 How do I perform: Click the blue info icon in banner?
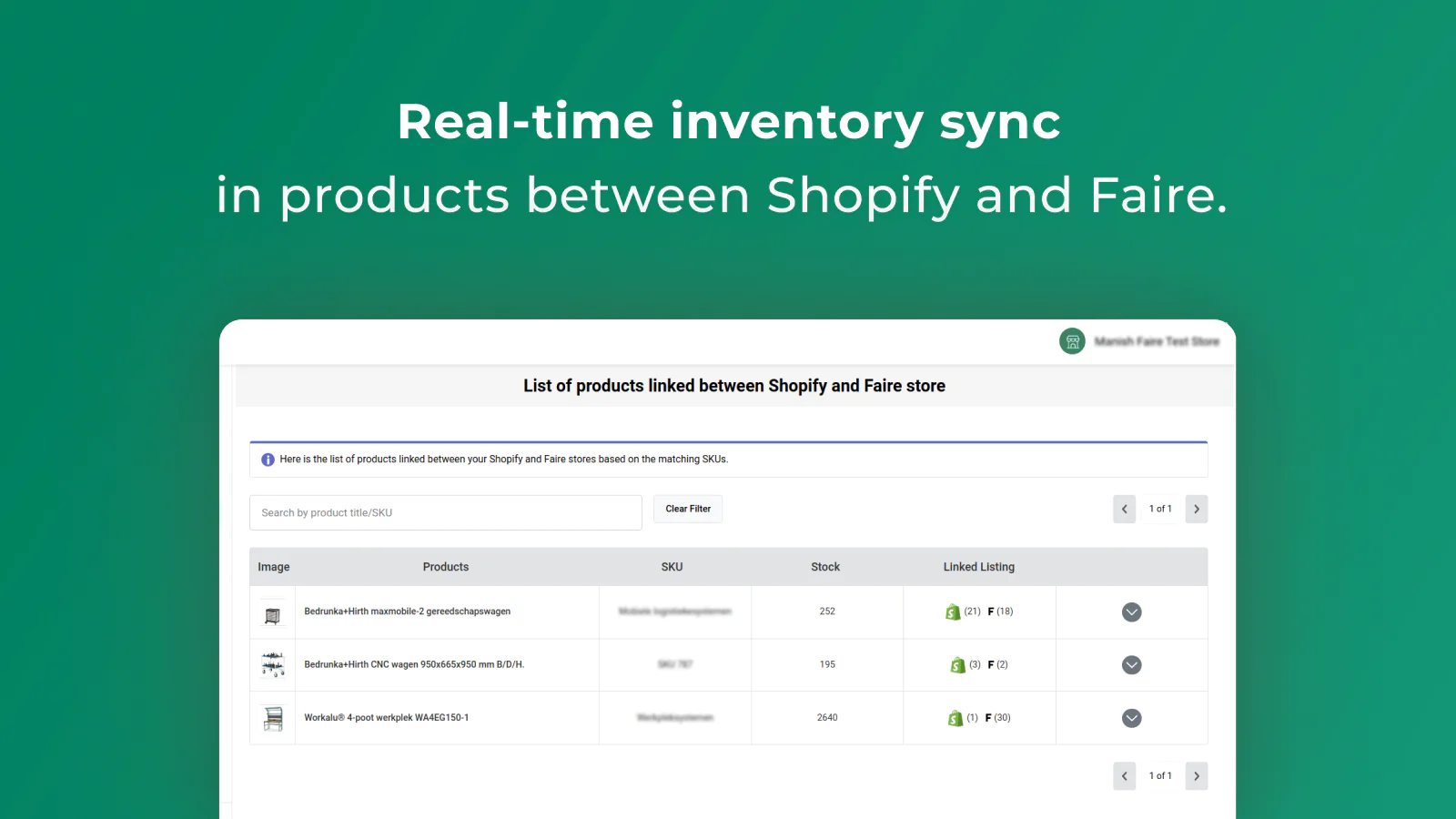(x=268, y=460)
